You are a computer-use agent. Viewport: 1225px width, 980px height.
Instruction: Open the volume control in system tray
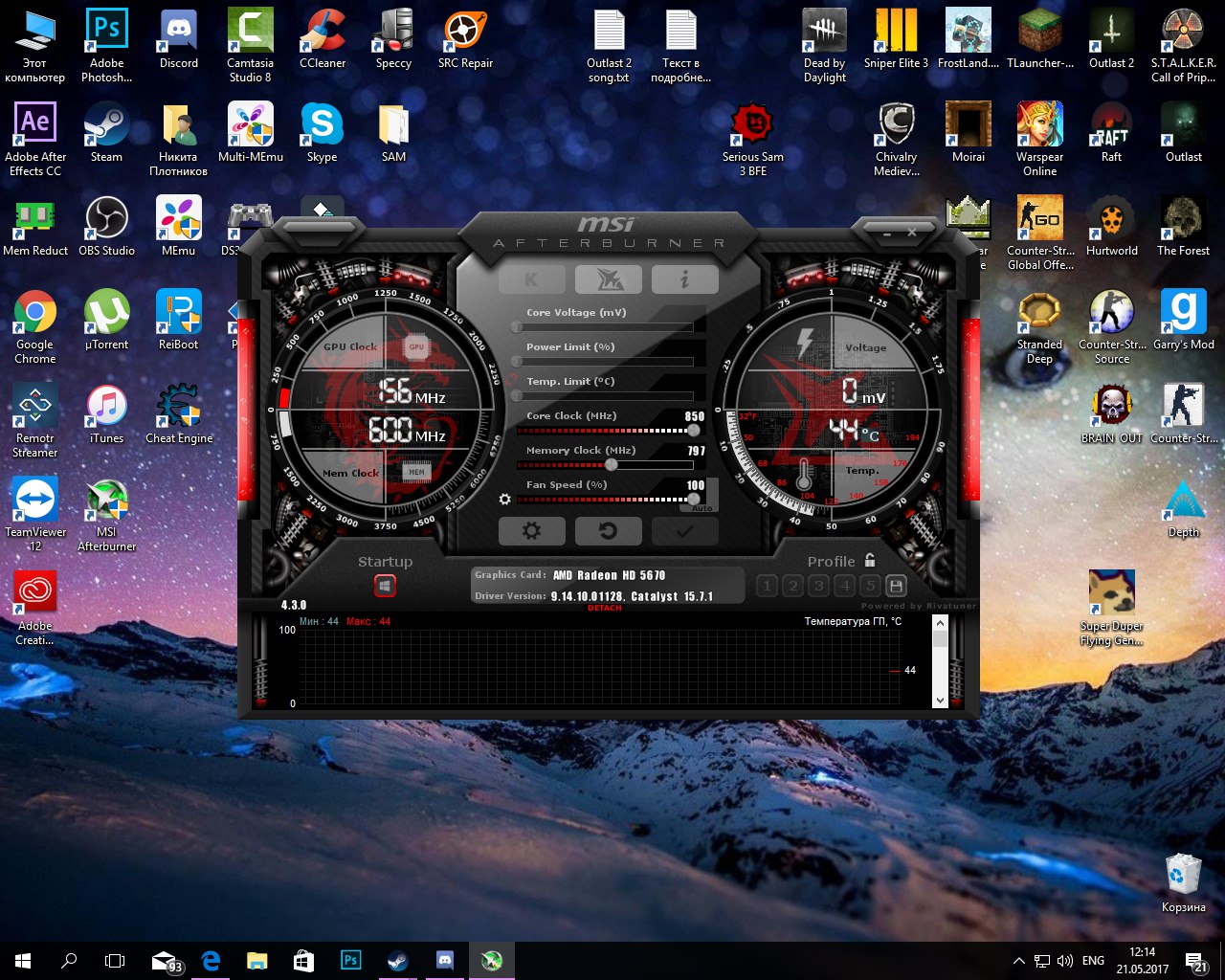point(1065,961)
